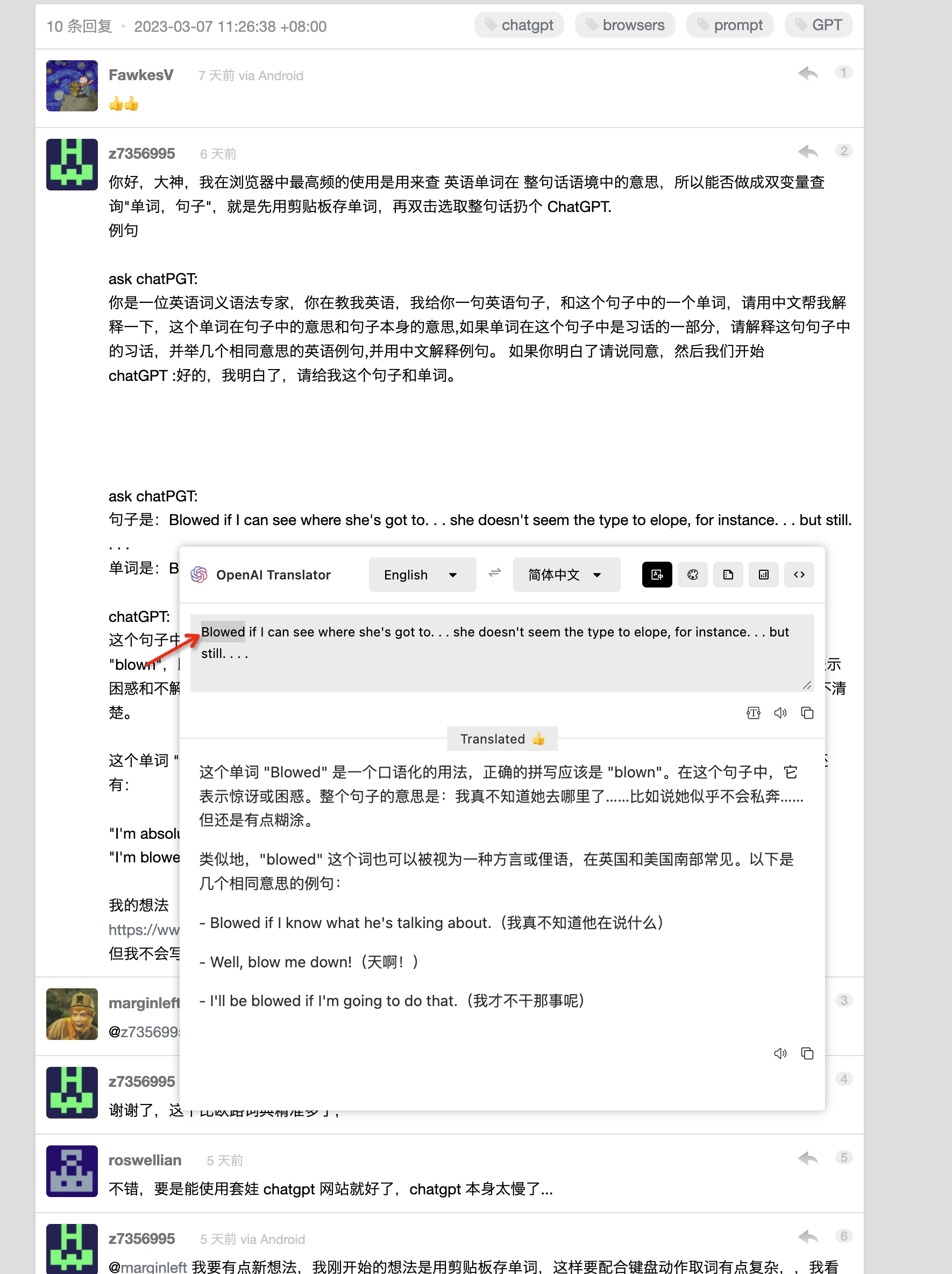952x1274 pixels.
Task: Copy the translated result text
Action: [807, 1053]
